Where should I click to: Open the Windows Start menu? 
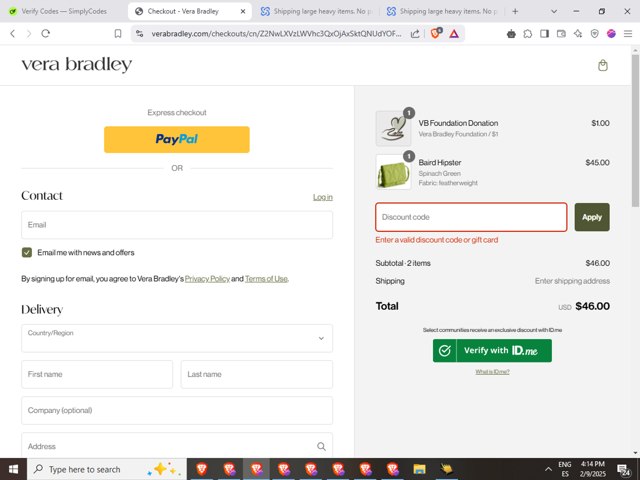pos(12,469)
